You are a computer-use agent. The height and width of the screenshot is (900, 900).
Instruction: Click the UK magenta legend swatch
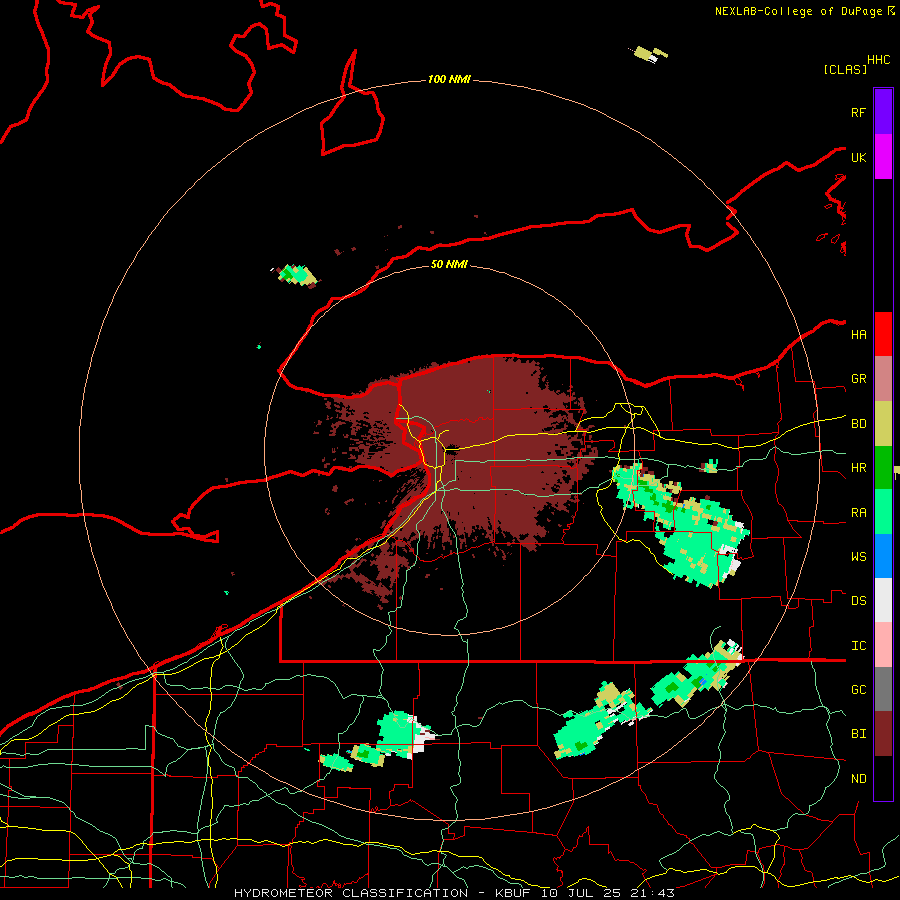883,157
